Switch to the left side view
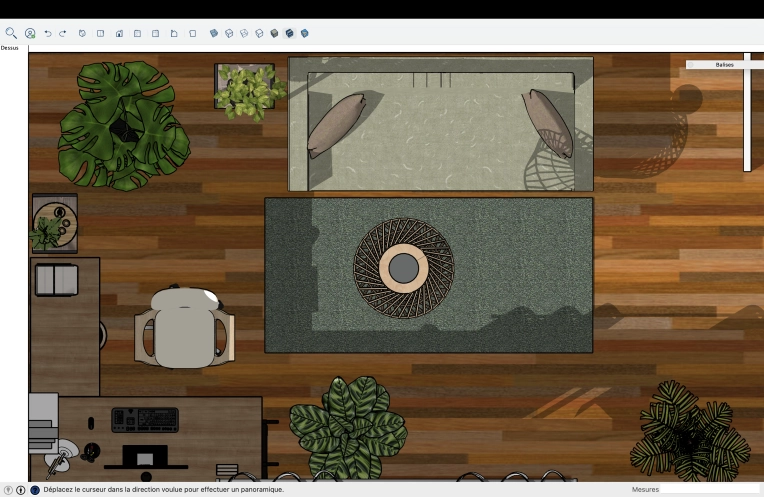Screen dimensions: 764x497 click(174, 34)
